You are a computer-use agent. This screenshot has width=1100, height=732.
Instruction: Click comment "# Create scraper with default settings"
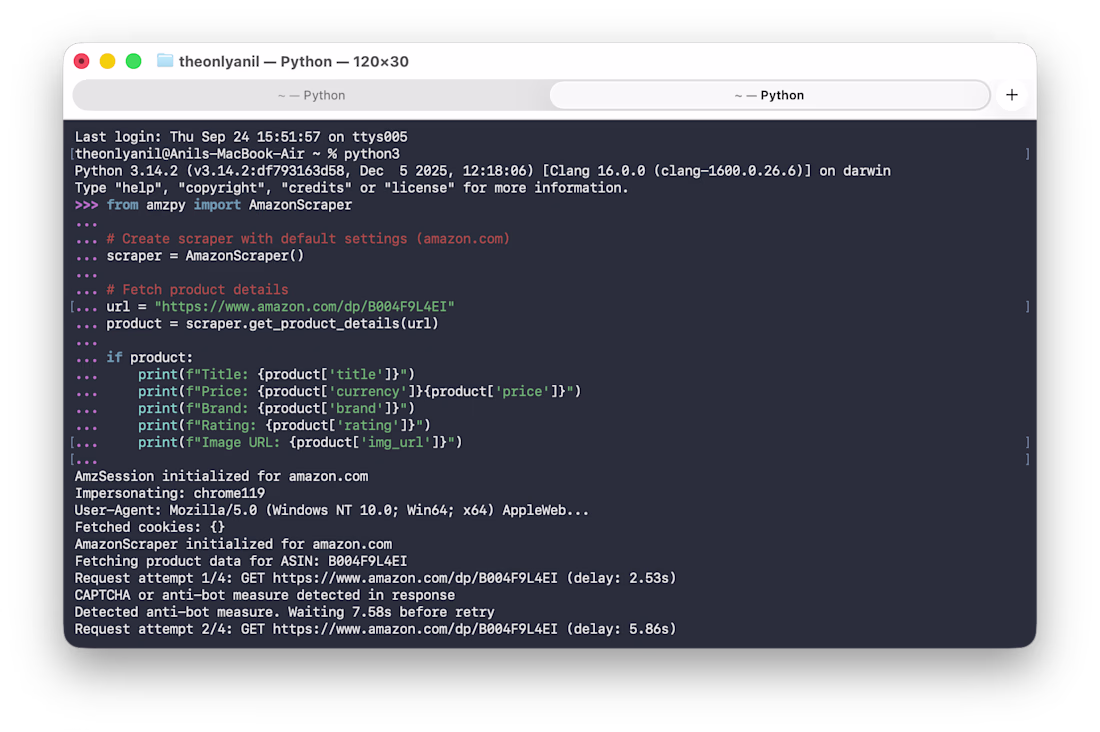click(x=308, y=239)
